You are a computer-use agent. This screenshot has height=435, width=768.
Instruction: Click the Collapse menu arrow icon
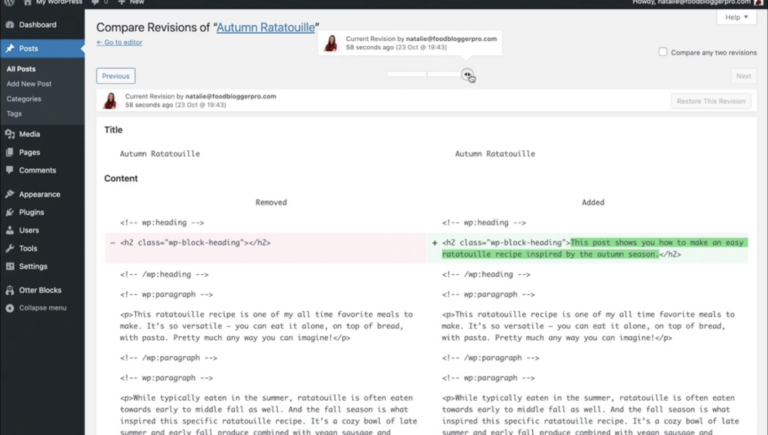(x=10, y=308)
